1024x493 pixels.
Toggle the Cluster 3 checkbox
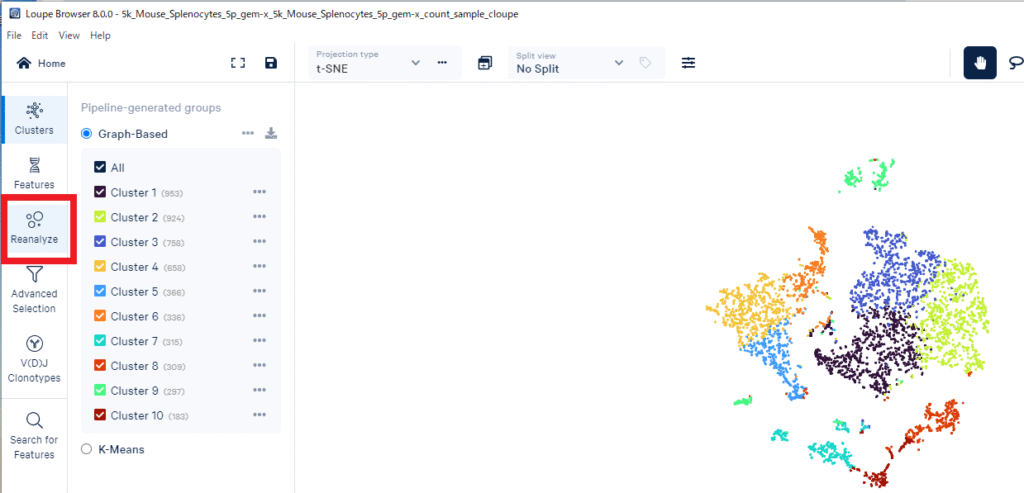click(x=100, y=242)
